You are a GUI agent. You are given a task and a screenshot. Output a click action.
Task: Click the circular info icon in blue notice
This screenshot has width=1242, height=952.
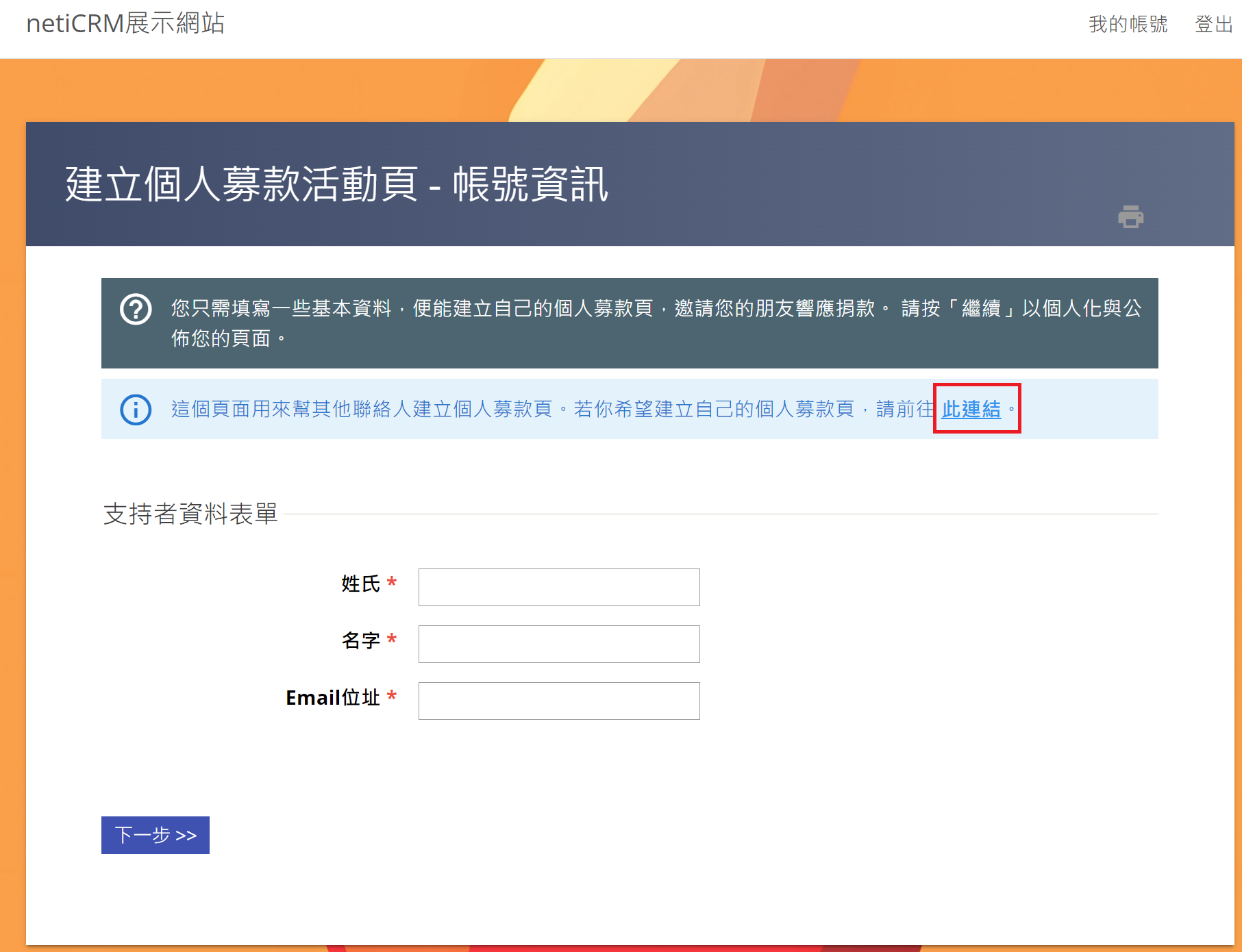coord(135,409)
